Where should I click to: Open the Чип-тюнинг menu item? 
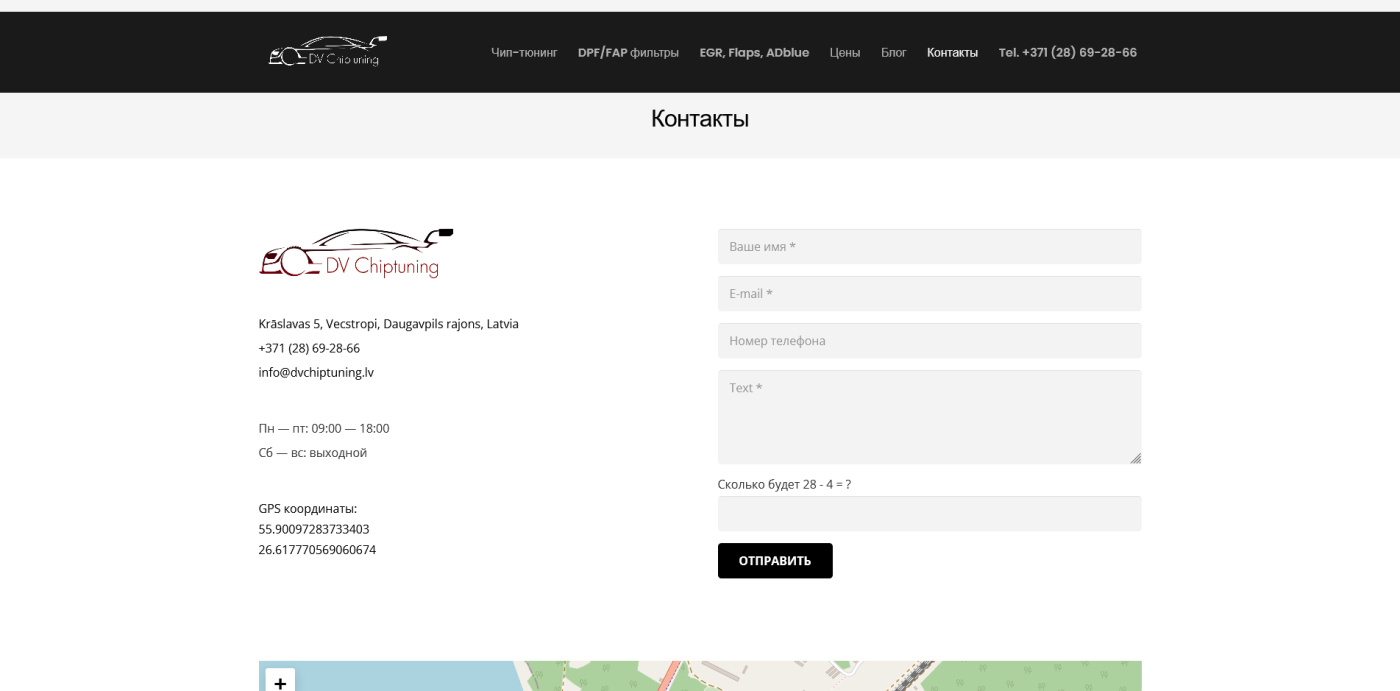(x=524, y=53)
